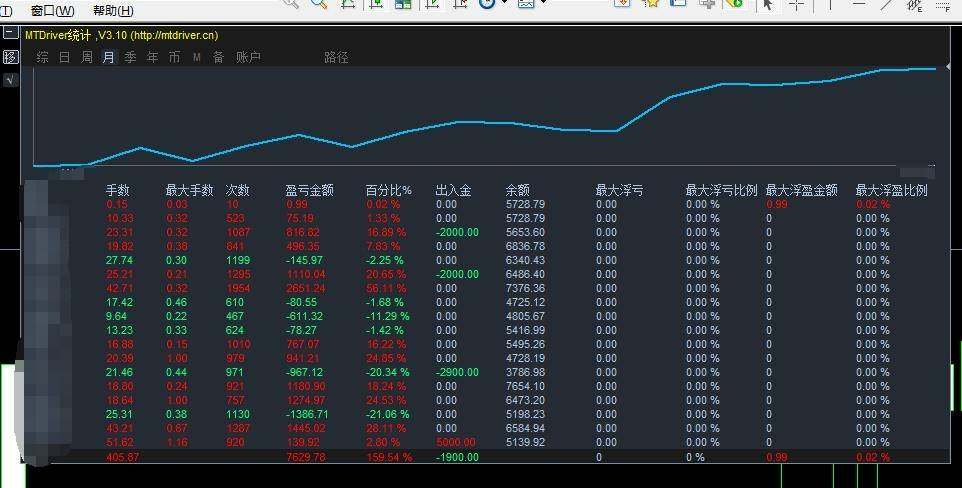Click the 手数 column header
Image resolution: width=962 pixels, height=488 pixels.
117,190
